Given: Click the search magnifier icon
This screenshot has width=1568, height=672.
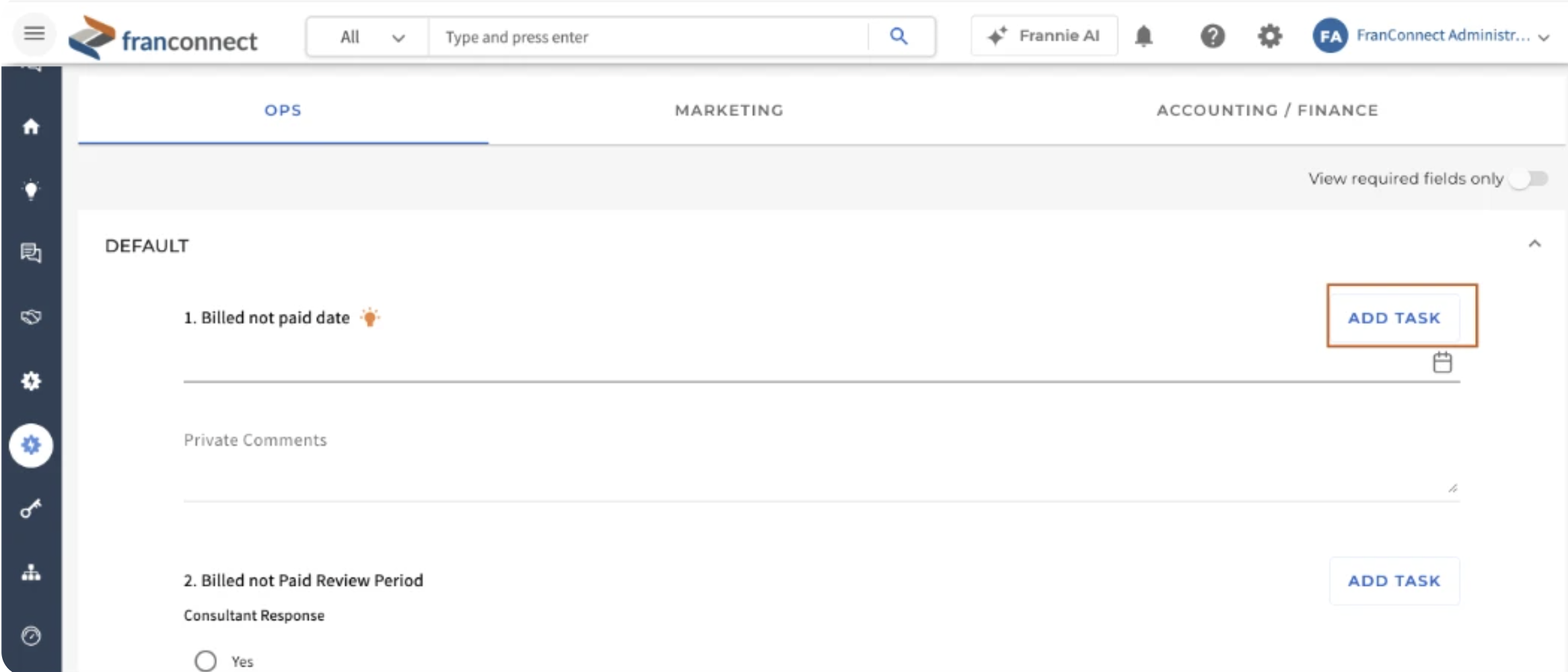Looking at the screenshot, I should (x=898, y=36).
